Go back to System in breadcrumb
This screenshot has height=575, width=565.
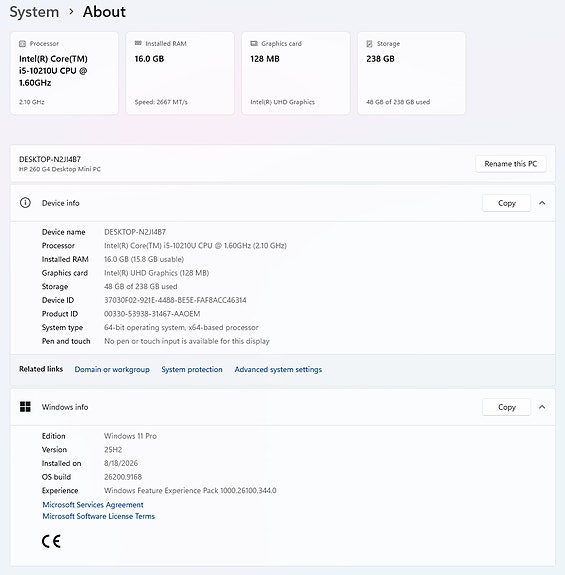point(34,12)
